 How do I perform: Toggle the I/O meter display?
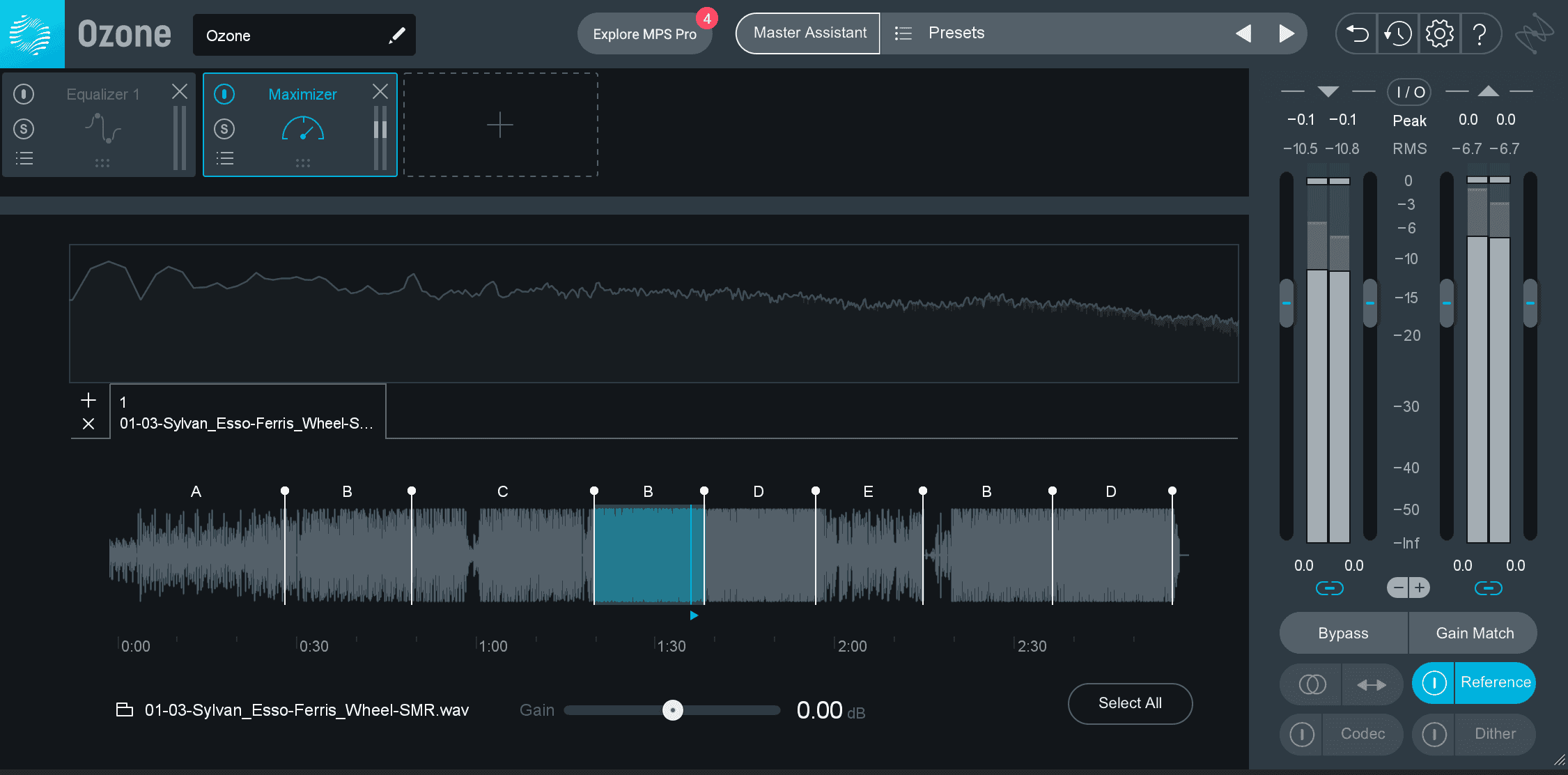click(x=1410, y=92)
